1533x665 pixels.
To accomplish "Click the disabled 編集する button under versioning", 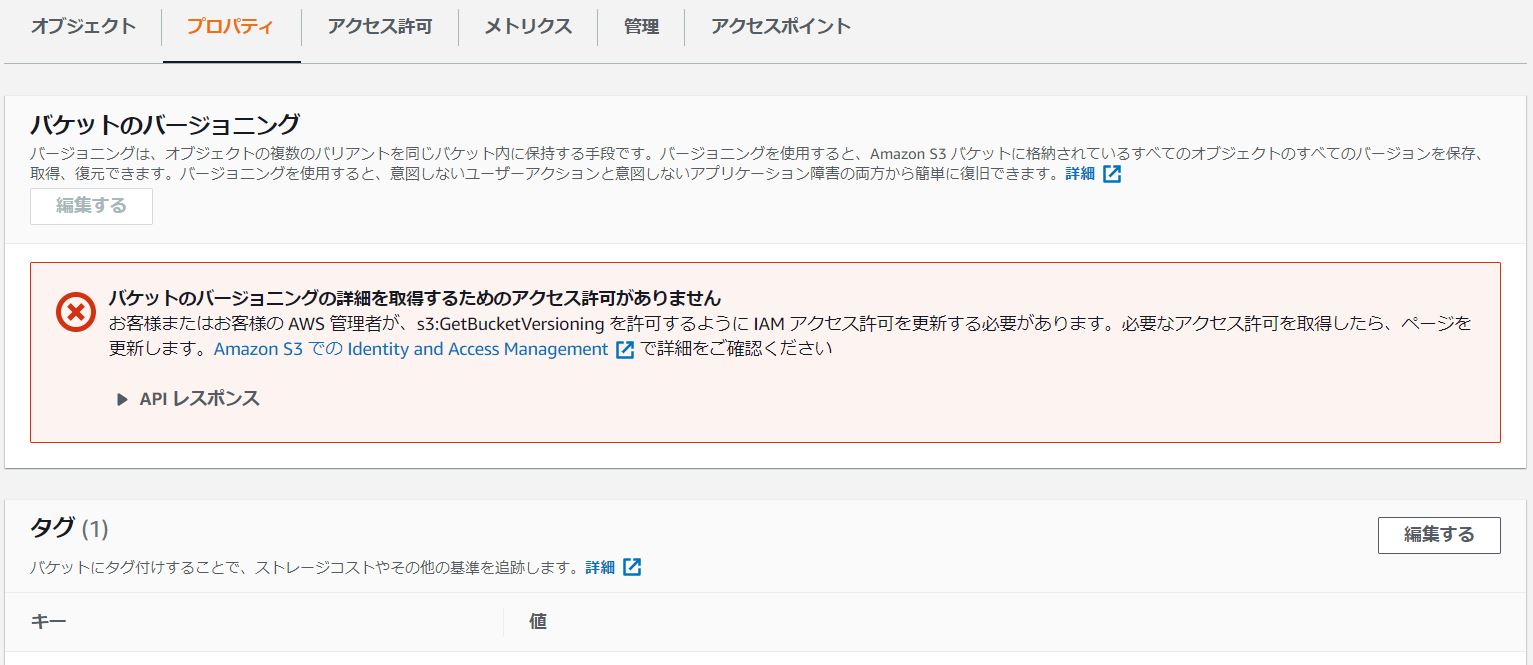I will (x=91, y=206).
